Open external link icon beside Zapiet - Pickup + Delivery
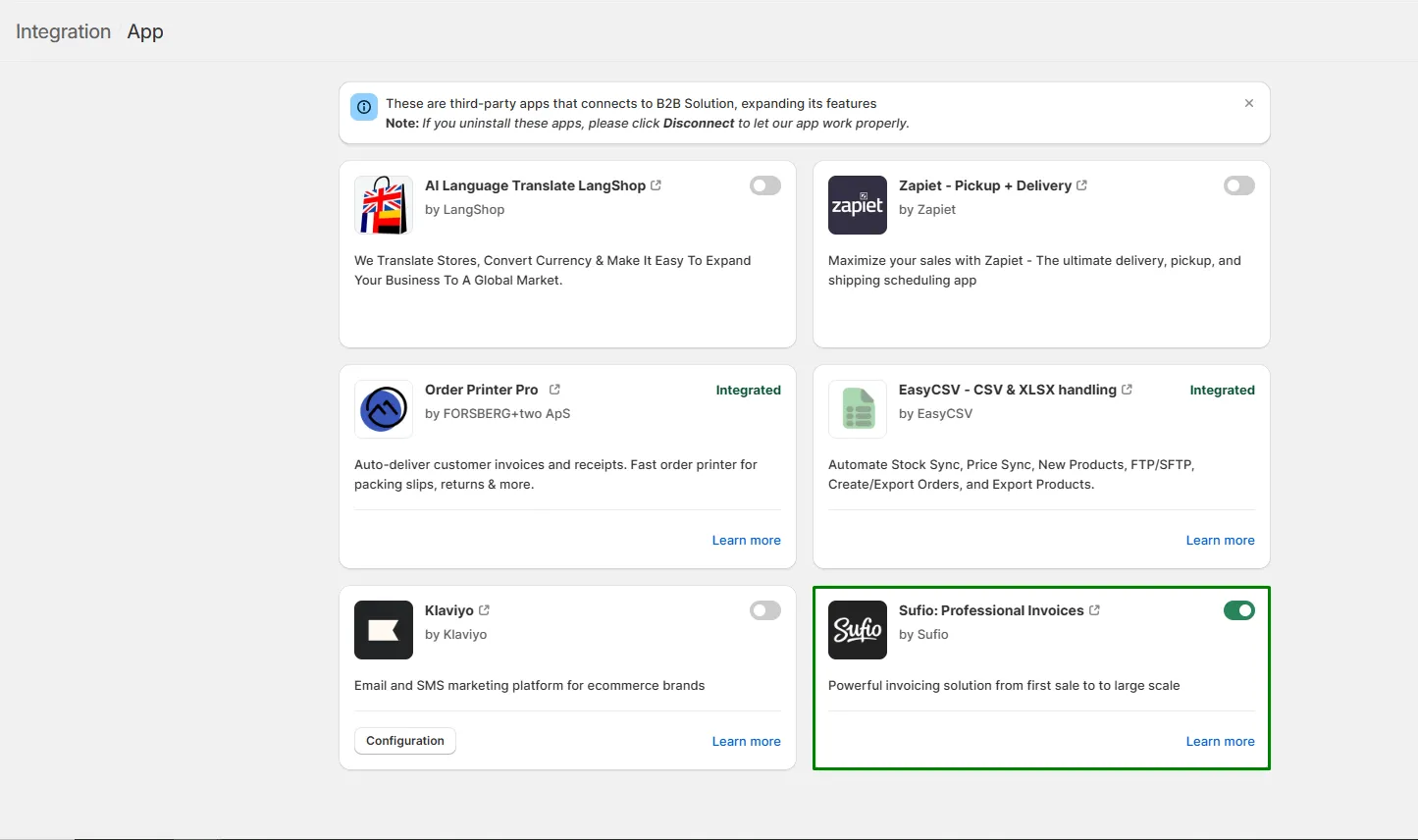The width and height of the screenshot is (1418, 840). pyautogui.click(x=1082, y=185)
